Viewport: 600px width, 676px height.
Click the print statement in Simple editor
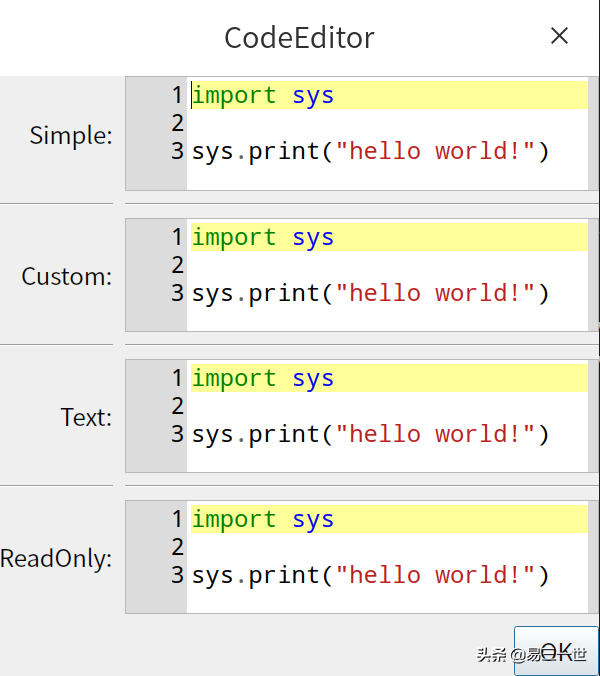[370, 152]
